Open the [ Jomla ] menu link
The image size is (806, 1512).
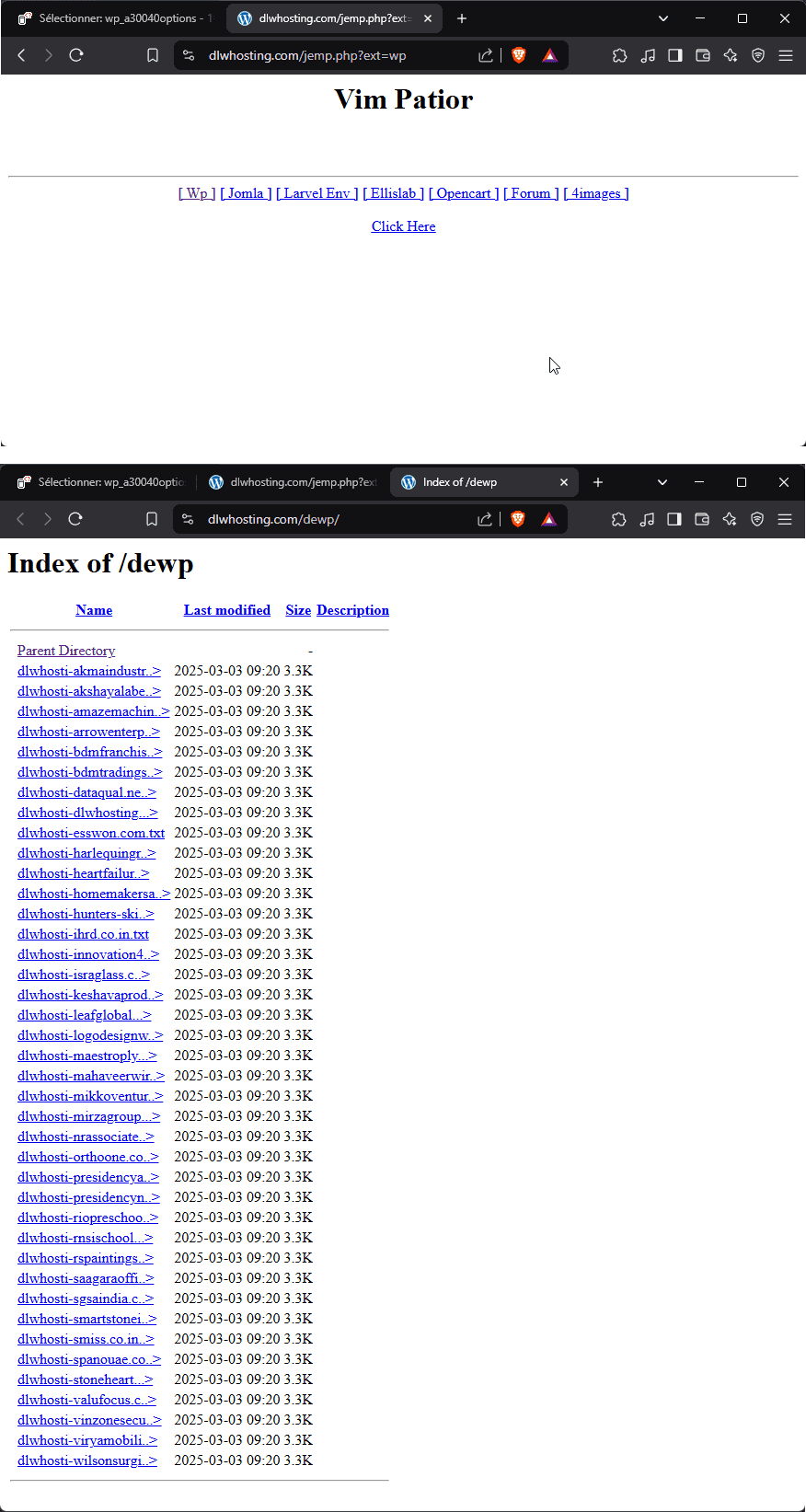pyautogui.click(x=246, y=193)
